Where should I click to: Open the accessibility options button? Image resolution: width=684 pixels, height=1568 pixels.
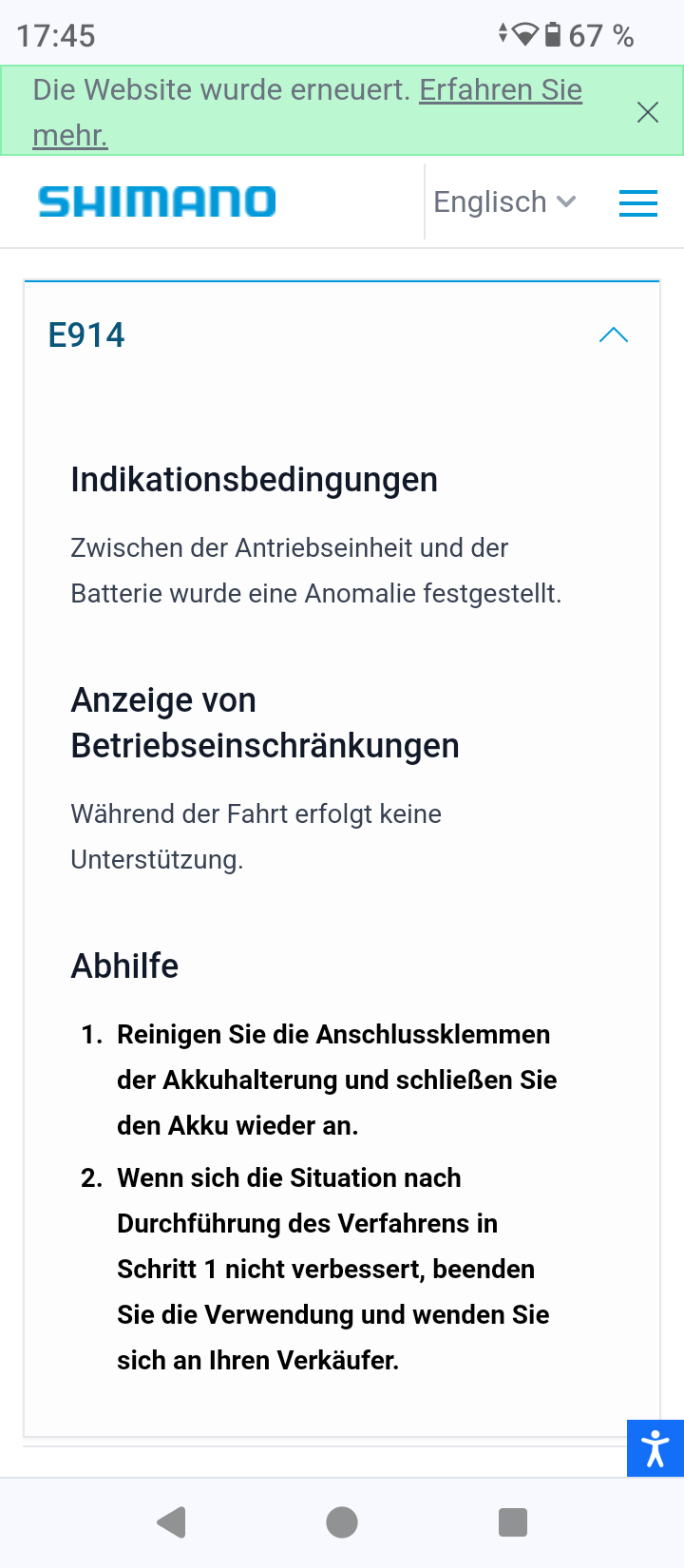[655, 1448]
